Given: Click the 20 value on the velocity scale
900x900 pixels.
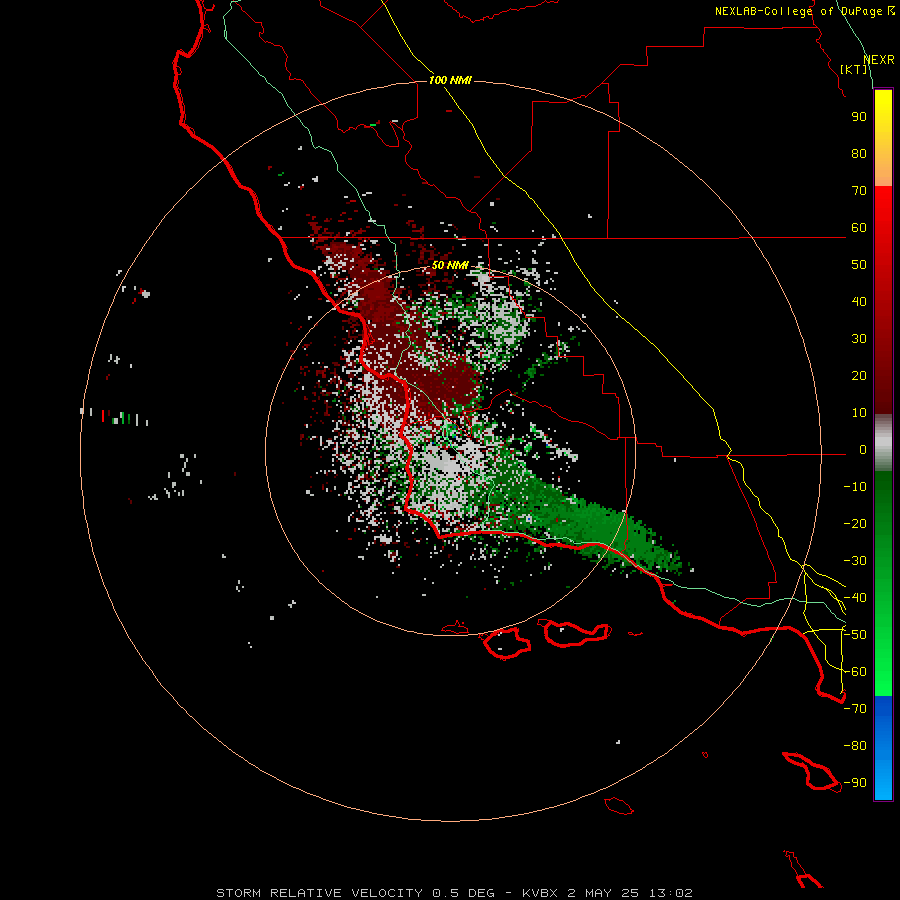Looking at the screenshot, I should tap(859, 375).
